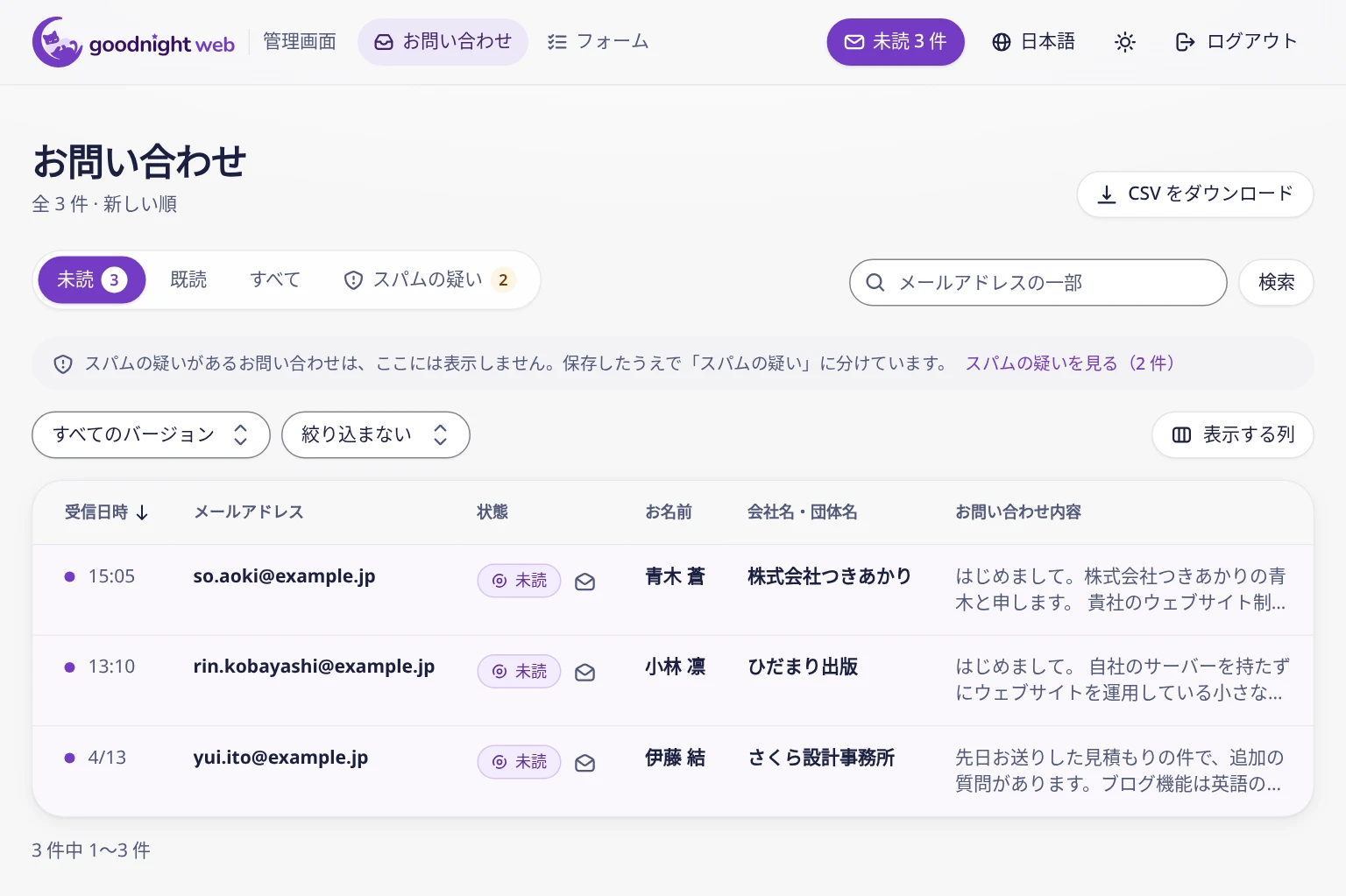The image size is (1346, 896).
Task: Click the message preview starting 先日お送りした見積もり
Action: [x=1120, y=770]
